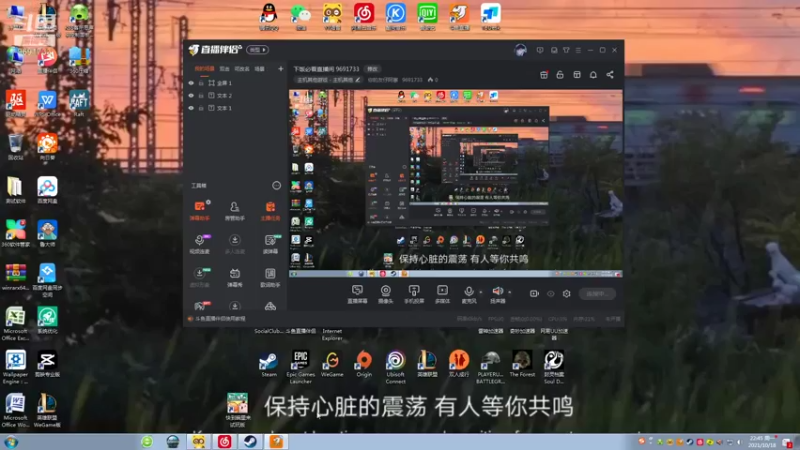Open the settings gear in the bottom bar
This screenshot has height=450, width=800.
(566, 294)
